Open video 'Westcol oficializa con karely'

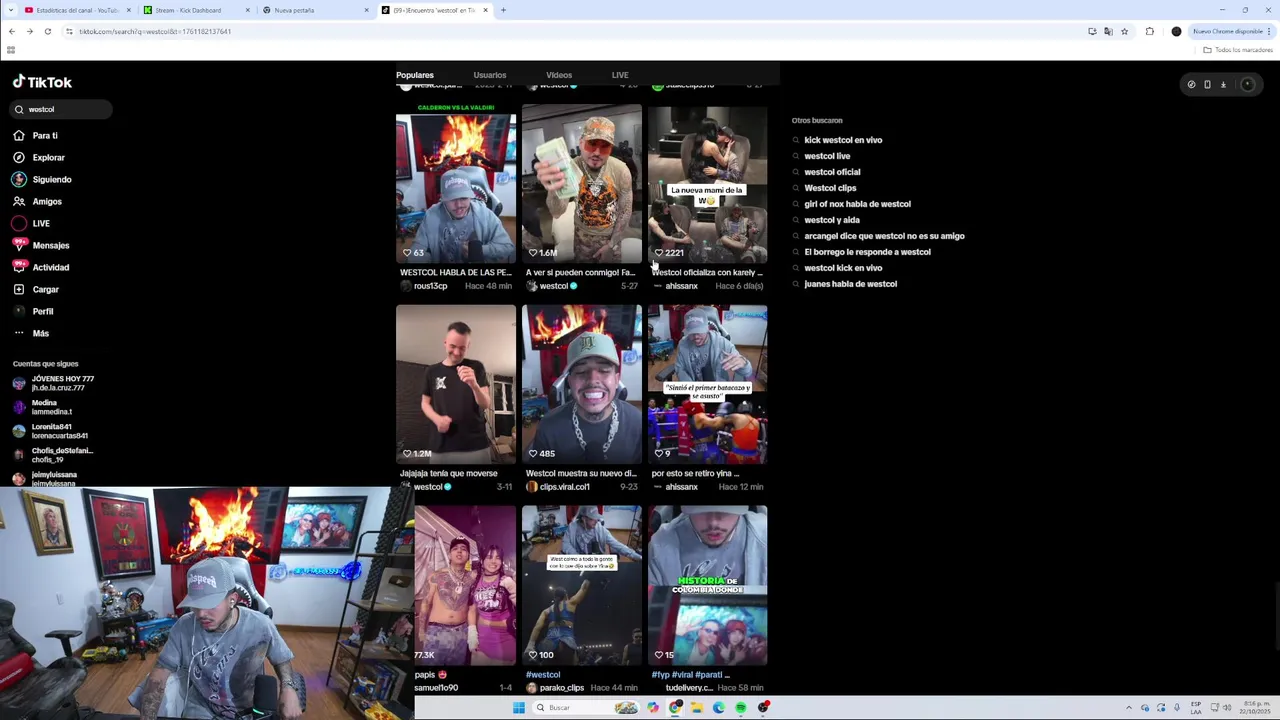[x=707, y=185]
